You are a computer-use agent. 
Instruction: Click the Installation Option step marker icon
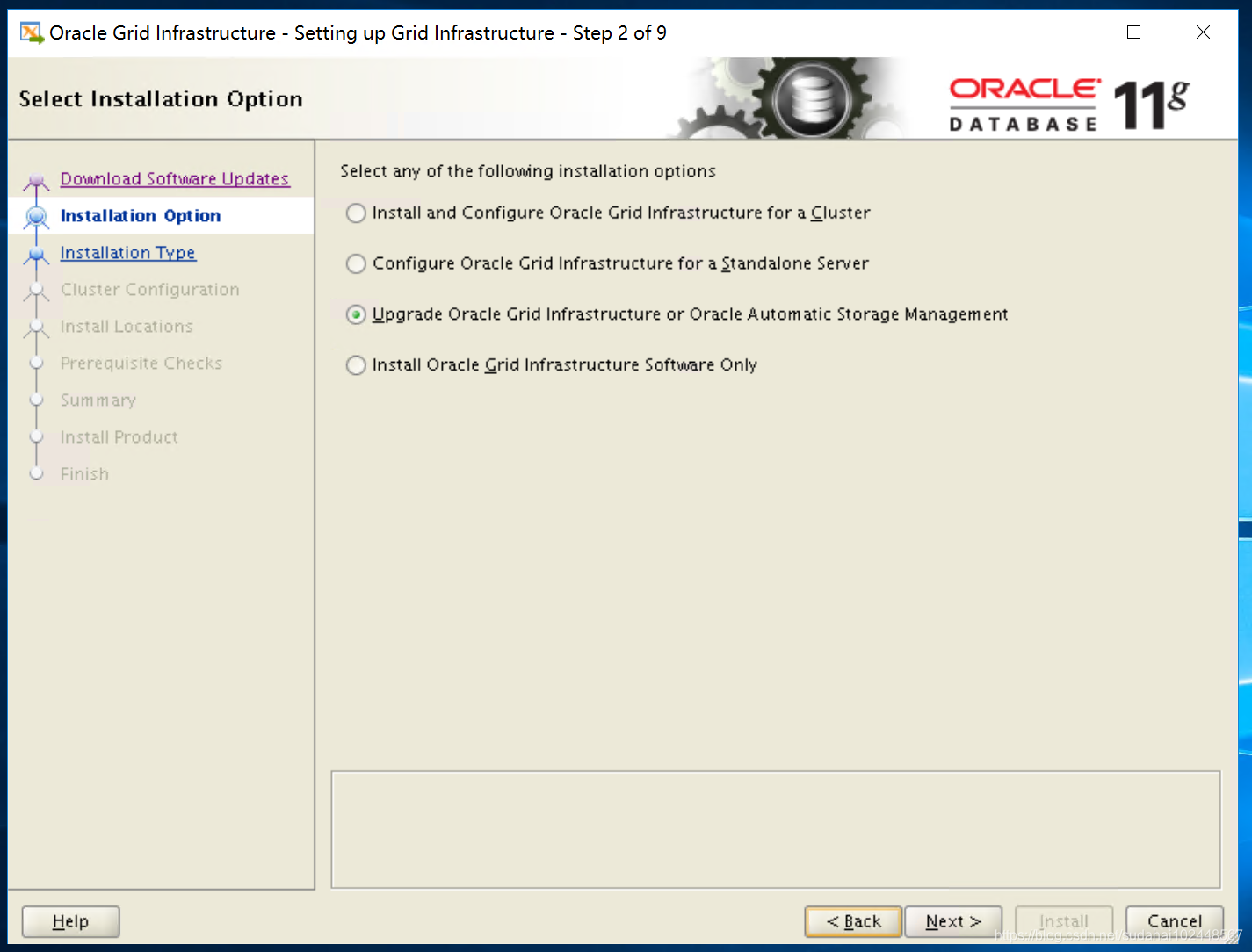pyautogui.click(x=36, y=216)
